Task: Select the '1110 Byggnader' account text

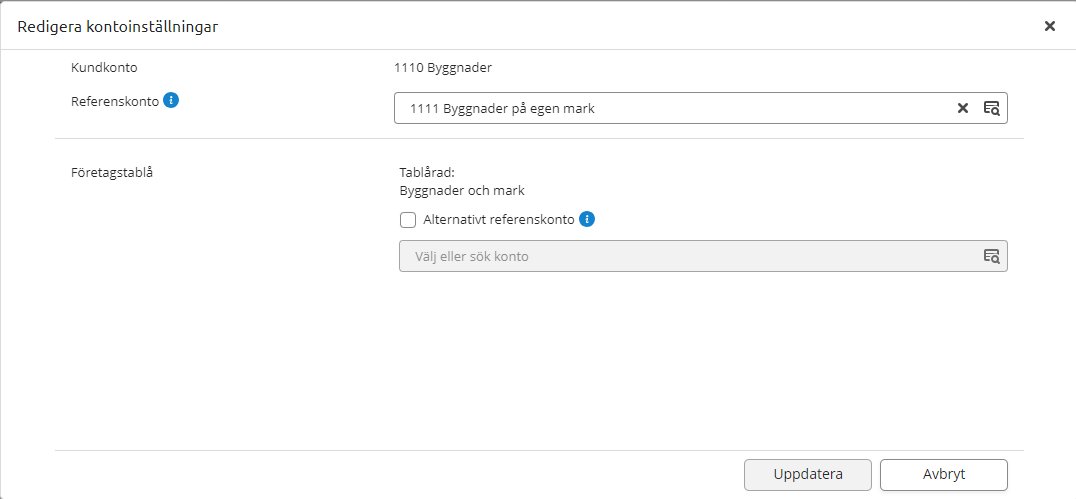Action: (443, 68)
